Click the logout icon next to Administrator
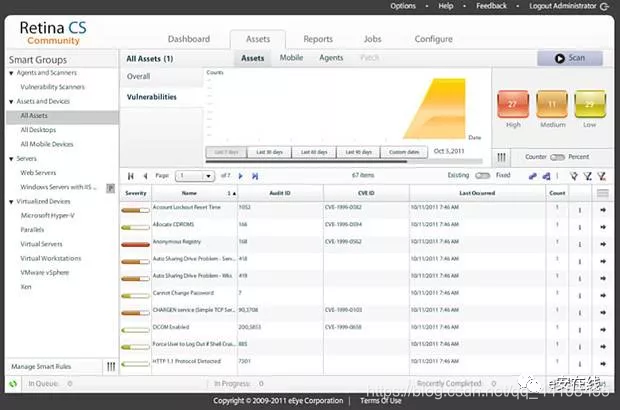The image size is (620, 410). click(604, 6)
